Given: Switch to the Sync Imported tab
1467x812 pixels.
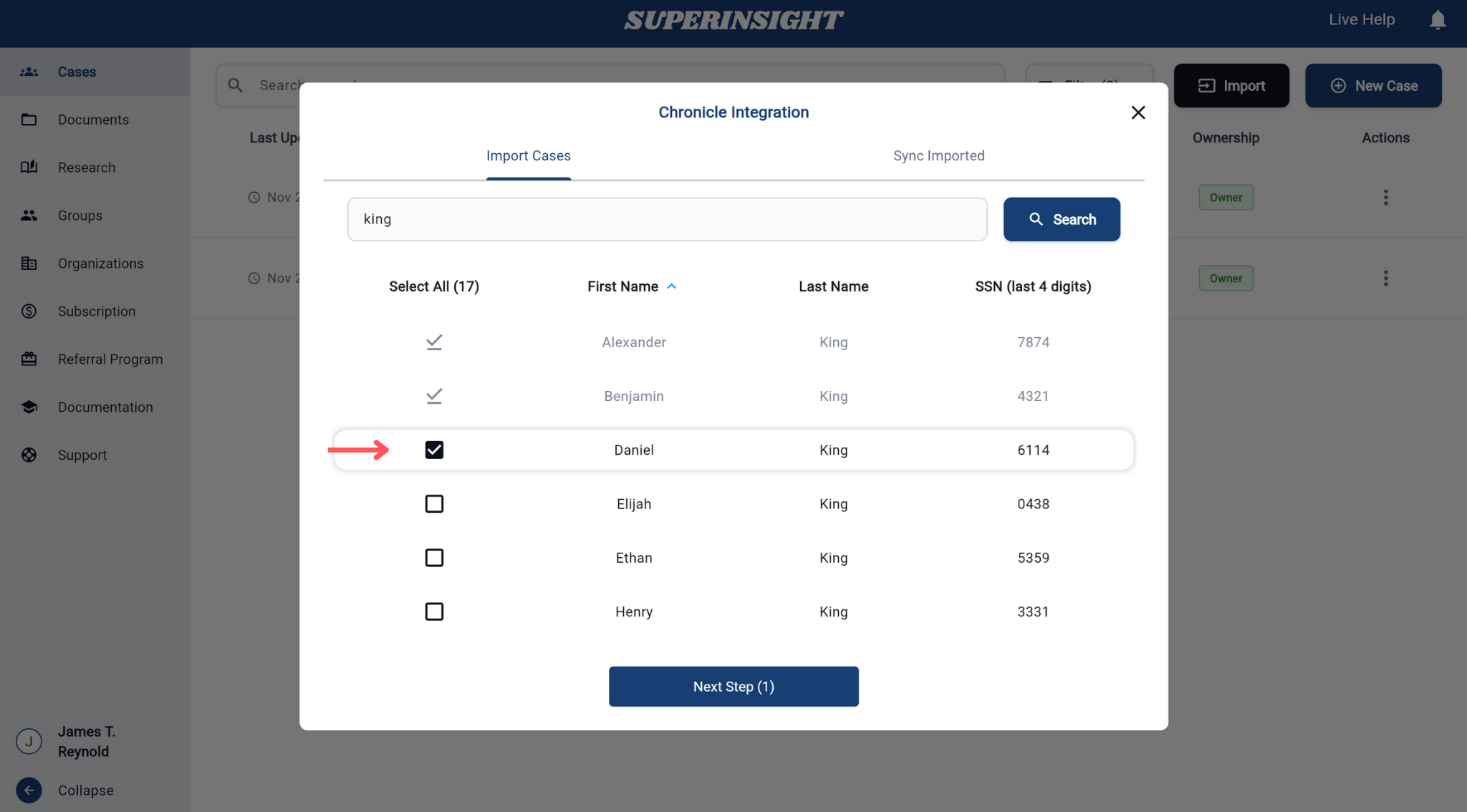Looking at the screenshot, I should coord(938,155).
